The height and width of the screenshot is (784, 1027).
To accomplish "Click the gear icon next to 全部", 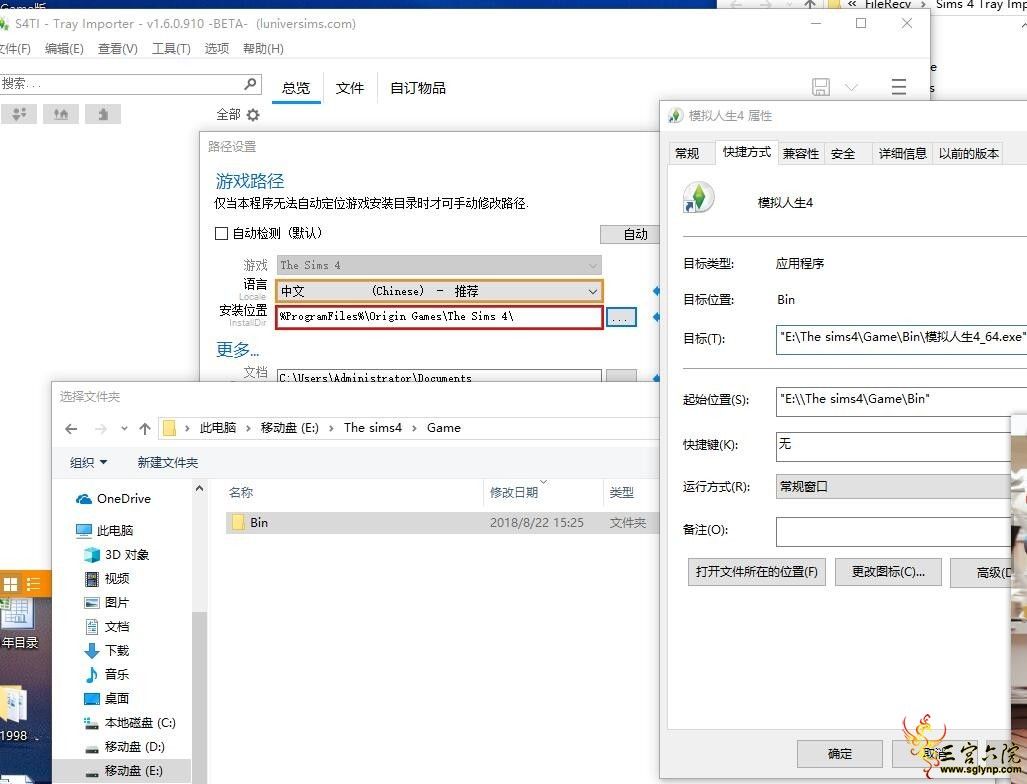I will [253, 115].
